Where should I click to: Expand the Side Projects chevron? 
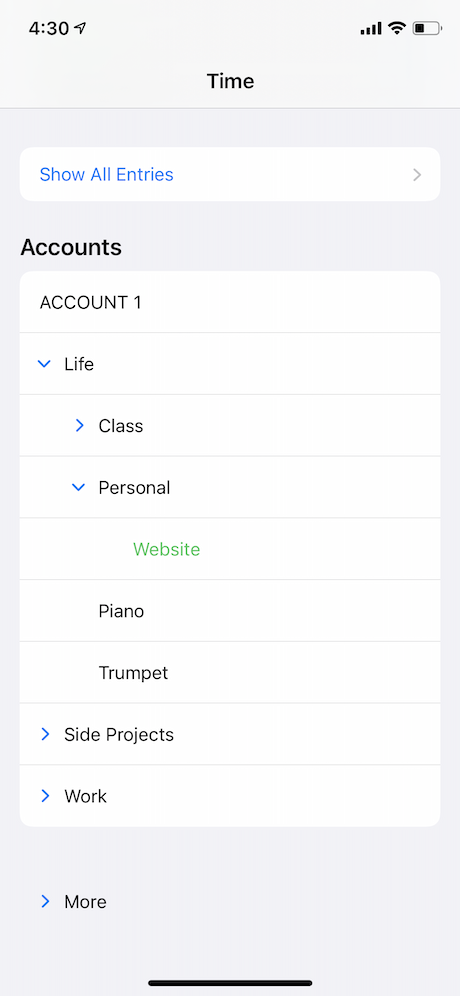[45, 734]
